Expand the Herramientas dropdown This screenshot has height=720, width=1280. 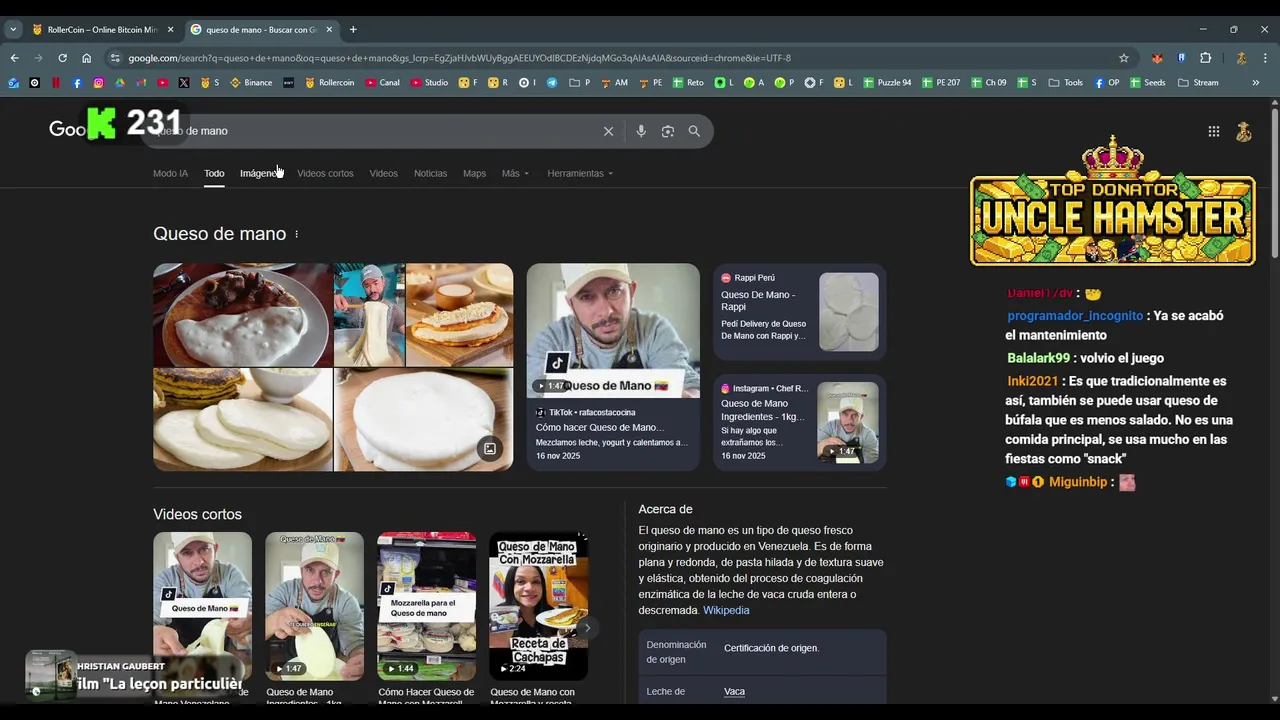(x=580, y=173)
